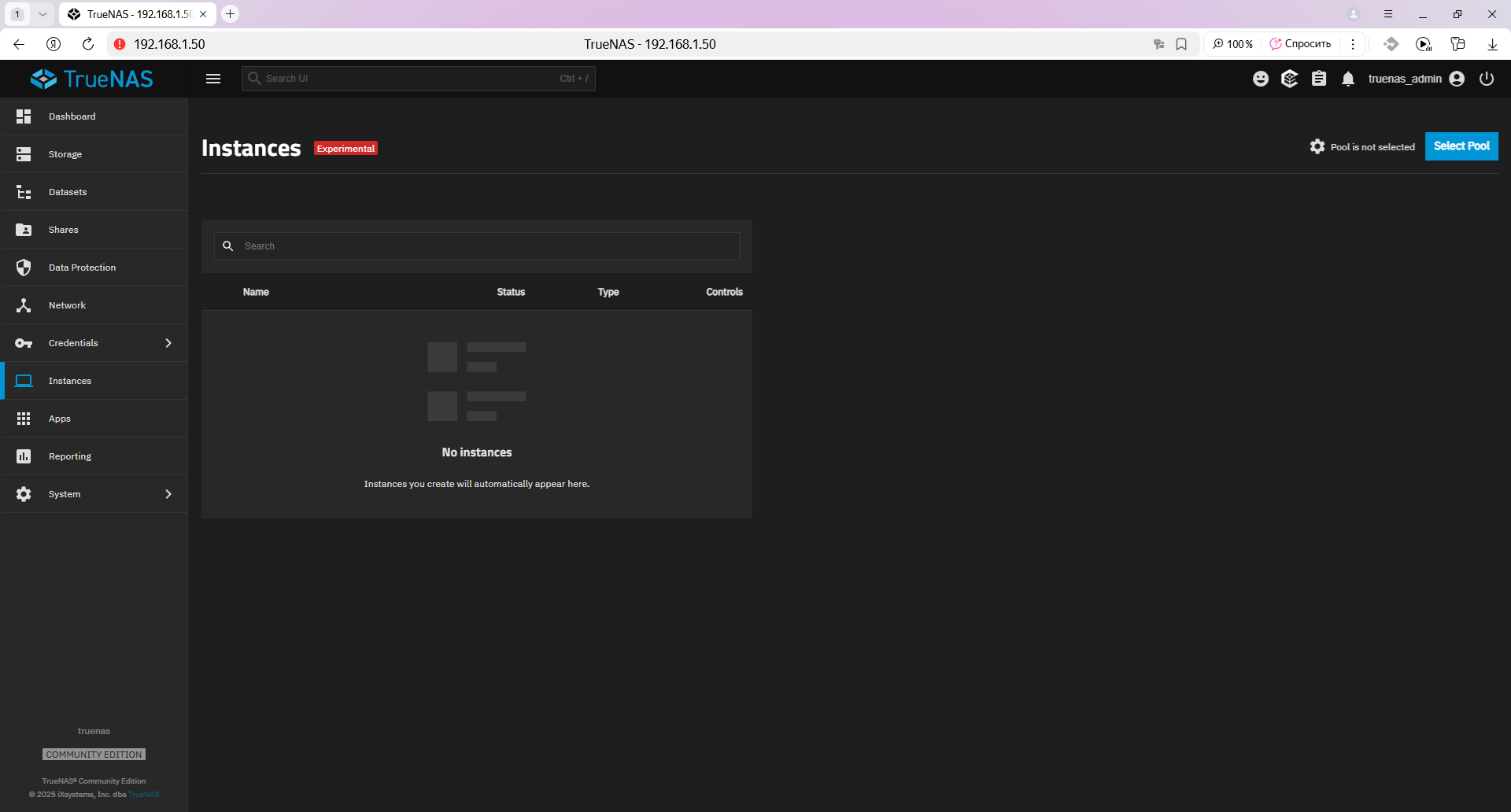Viewport: 1511px width, 812px height.
Task: Open browser main menu icon
Action: coord(1388,14)
